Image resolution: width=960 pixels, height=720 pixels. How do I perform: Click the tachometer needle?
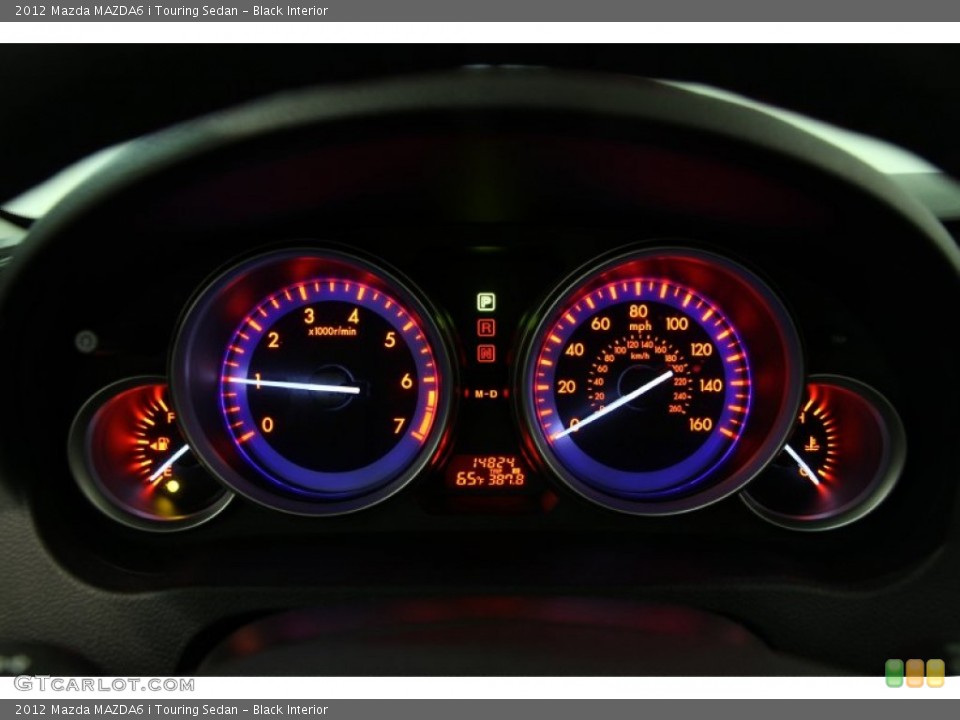tap(293, 384)
